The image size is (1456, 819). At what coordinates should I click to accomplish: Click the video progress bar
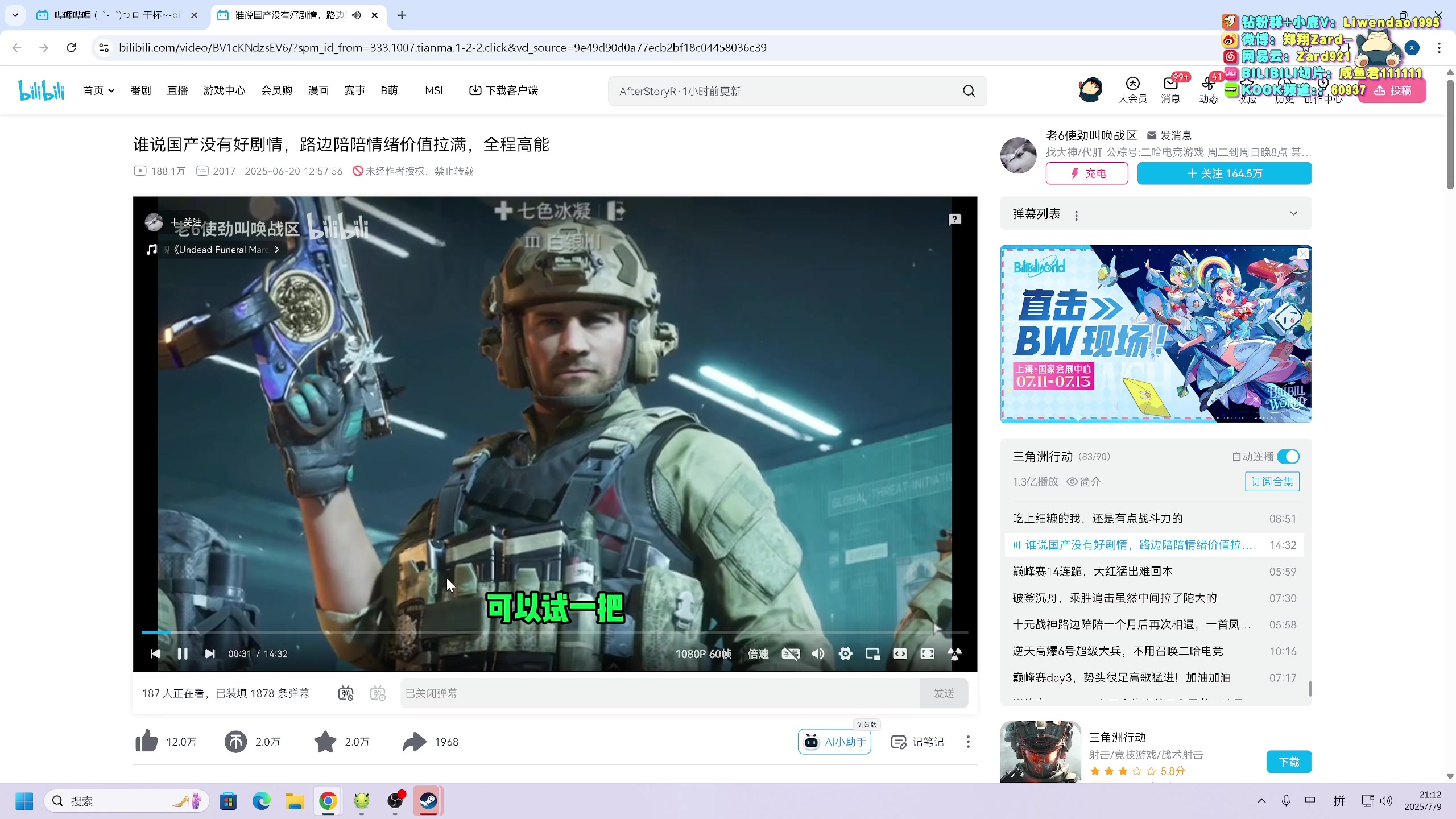coord(555,632)
